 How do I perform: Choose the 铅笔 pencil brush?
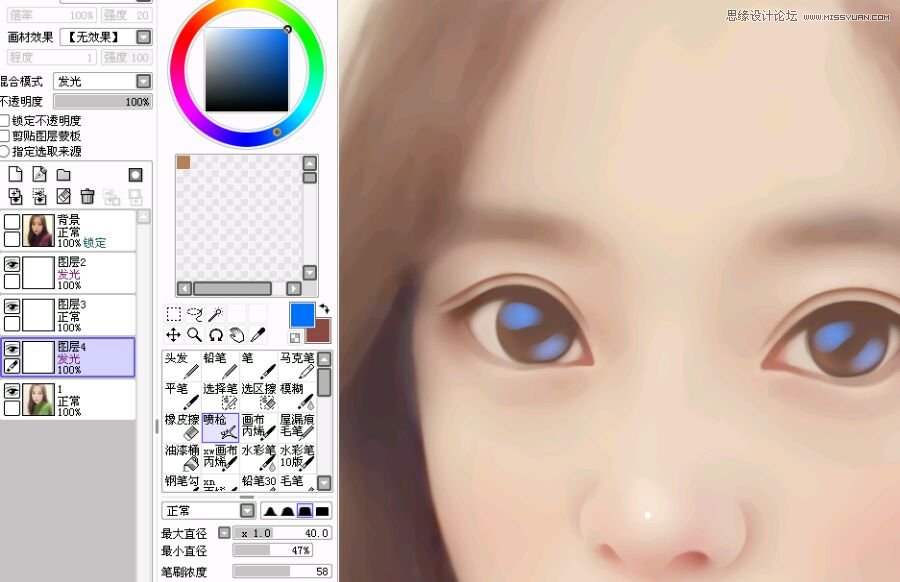tap(220, 365)
